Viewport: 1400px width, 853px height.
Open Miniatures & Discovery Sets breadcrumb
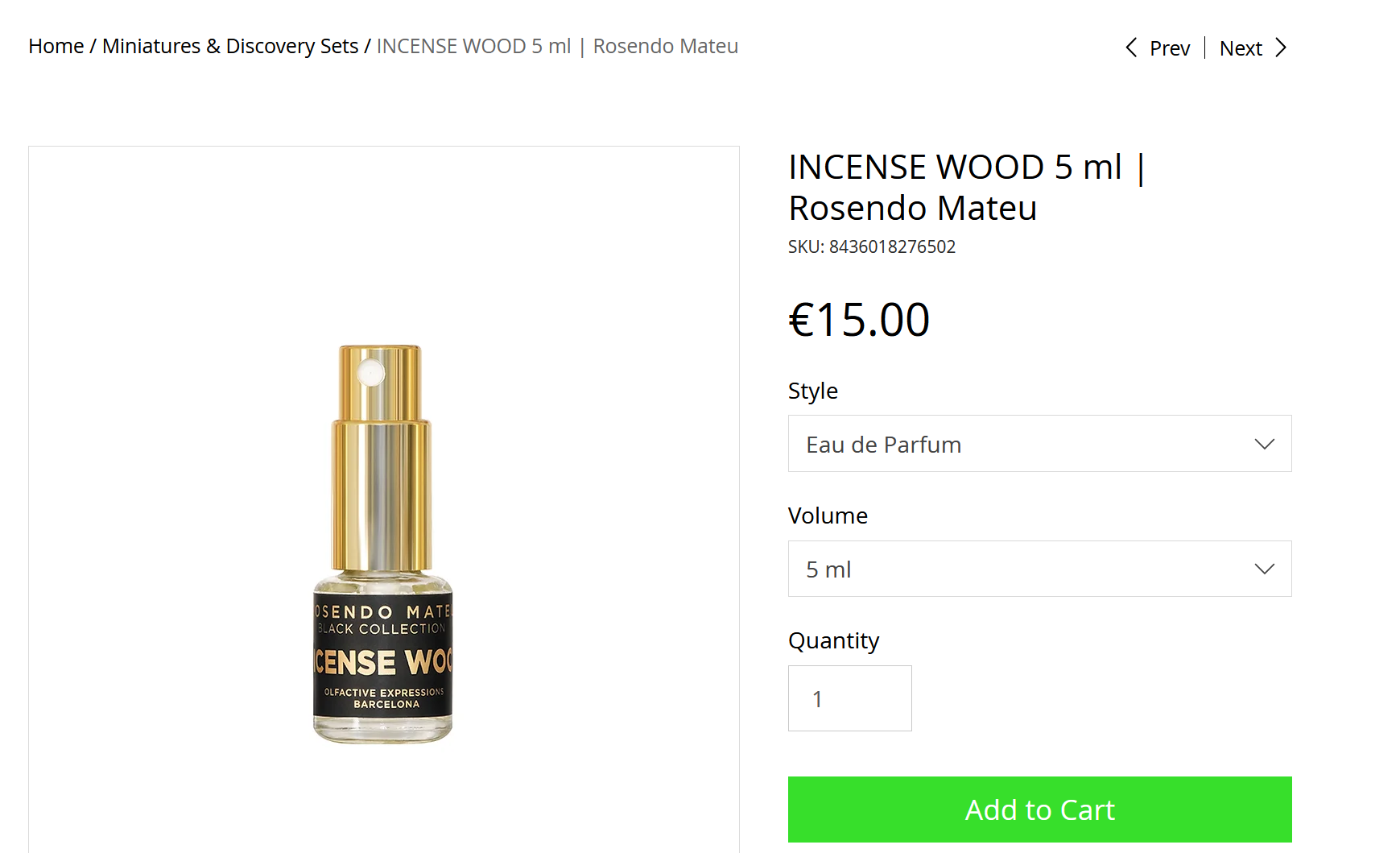click(x=230, y=46)
